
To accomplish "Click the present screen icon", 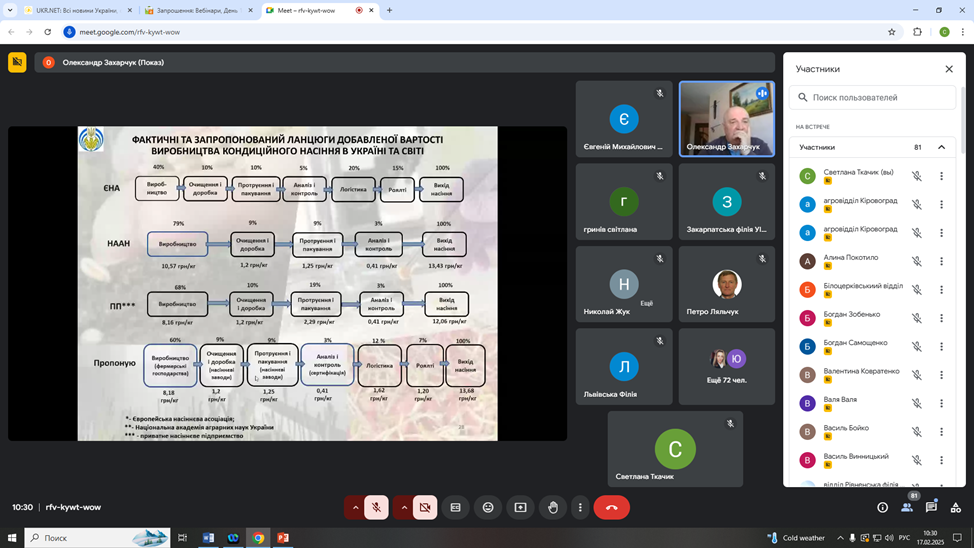I will [520, 508].
